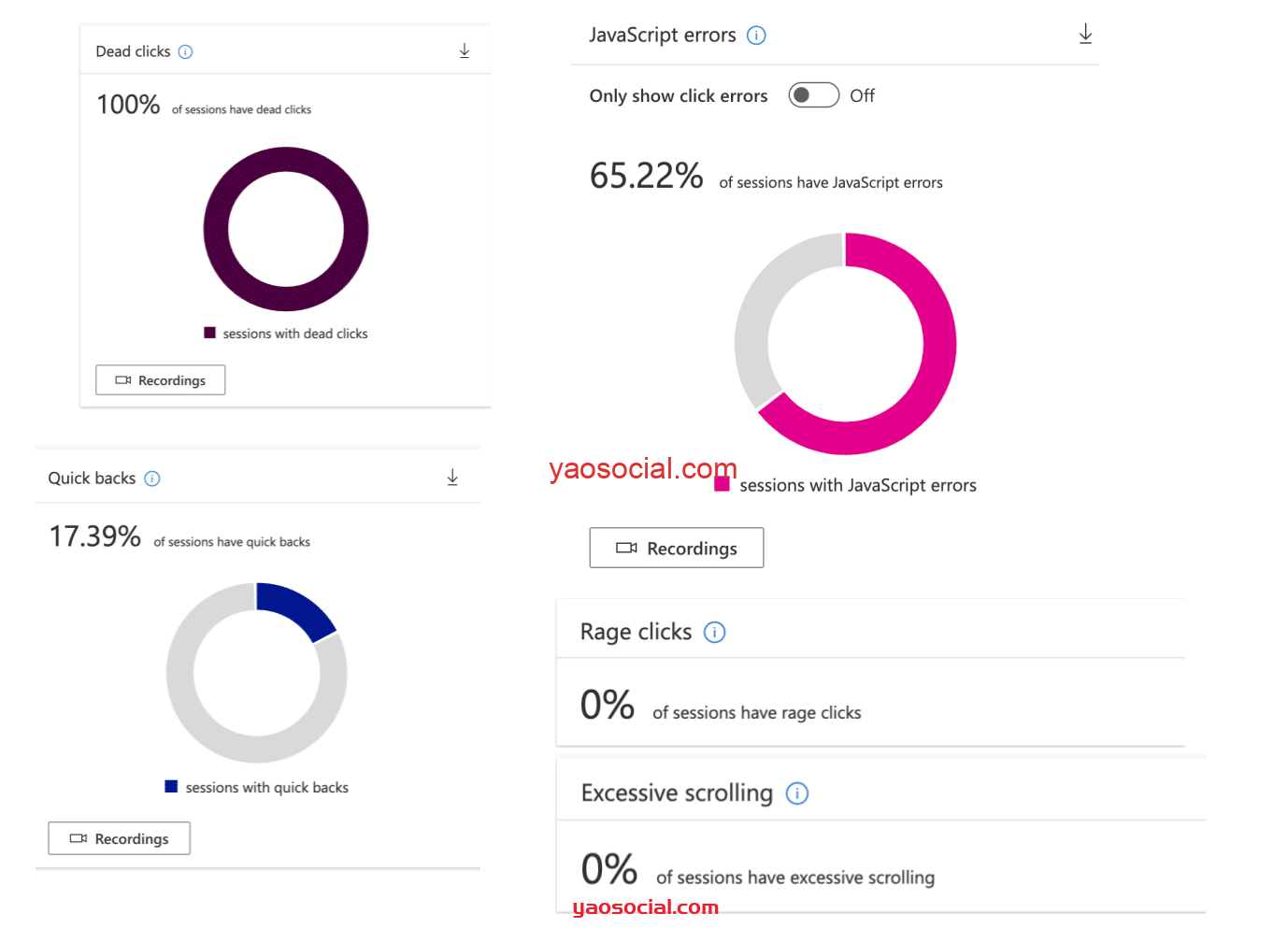1288x942 pixels.
Task: Click the quick backs blue legend swatch
Action: pyautogui.click(x=171, y=787)
